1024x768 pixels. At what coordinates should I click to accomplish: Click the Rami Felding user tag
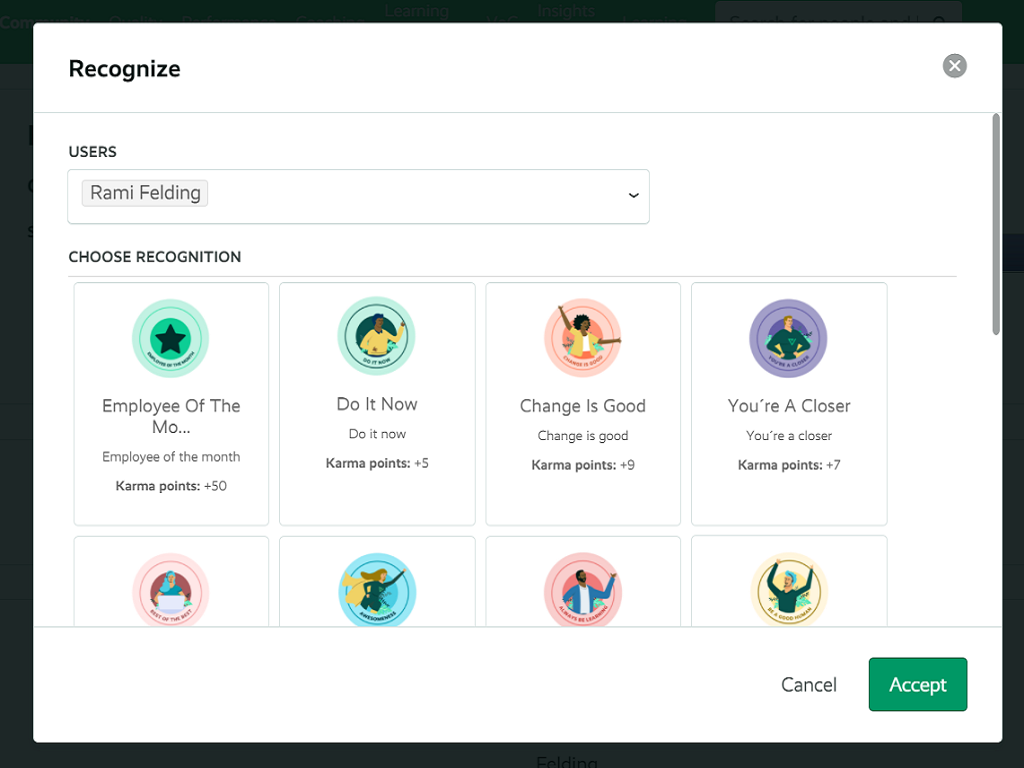pyautogui.click(x=145, y=193)
